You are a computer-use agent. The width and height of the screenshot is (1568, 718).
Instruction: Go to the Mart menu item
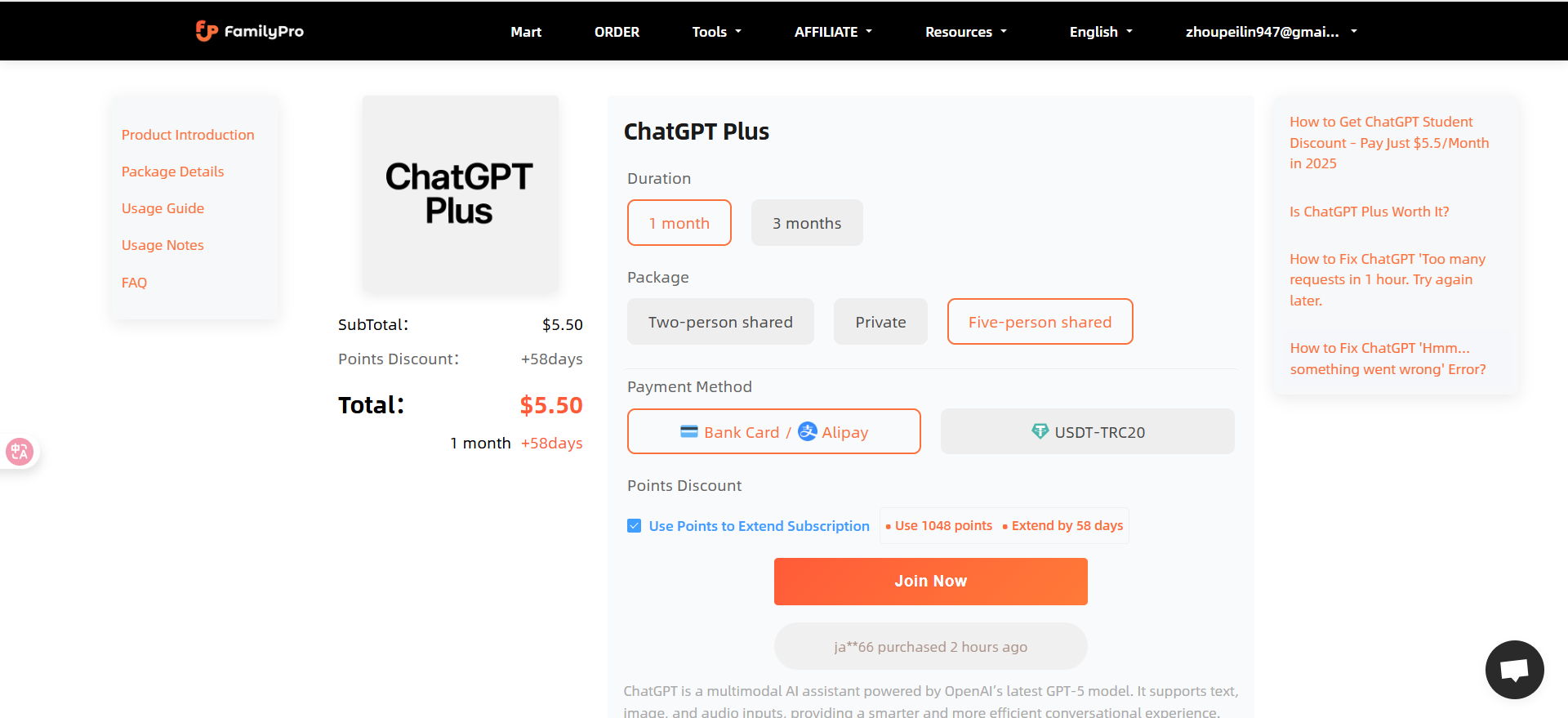(526, 32)
